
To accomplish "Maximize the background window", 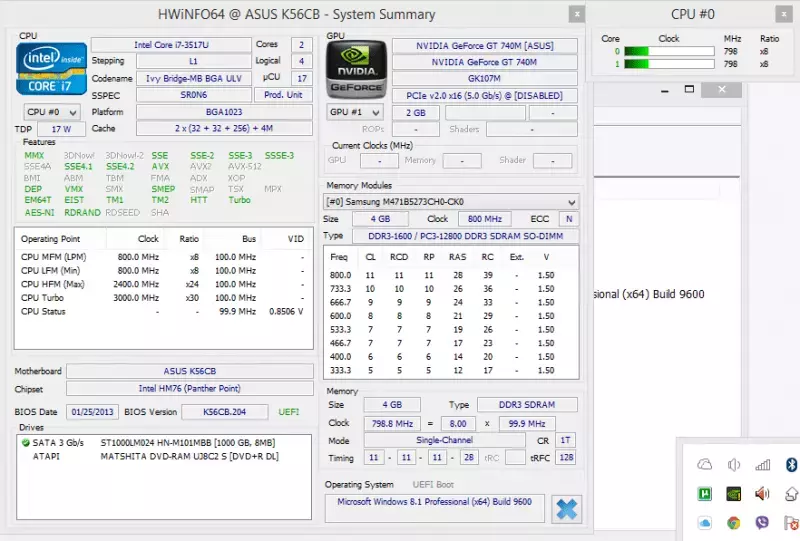I will pyautogui.click(x=689, y=89).
